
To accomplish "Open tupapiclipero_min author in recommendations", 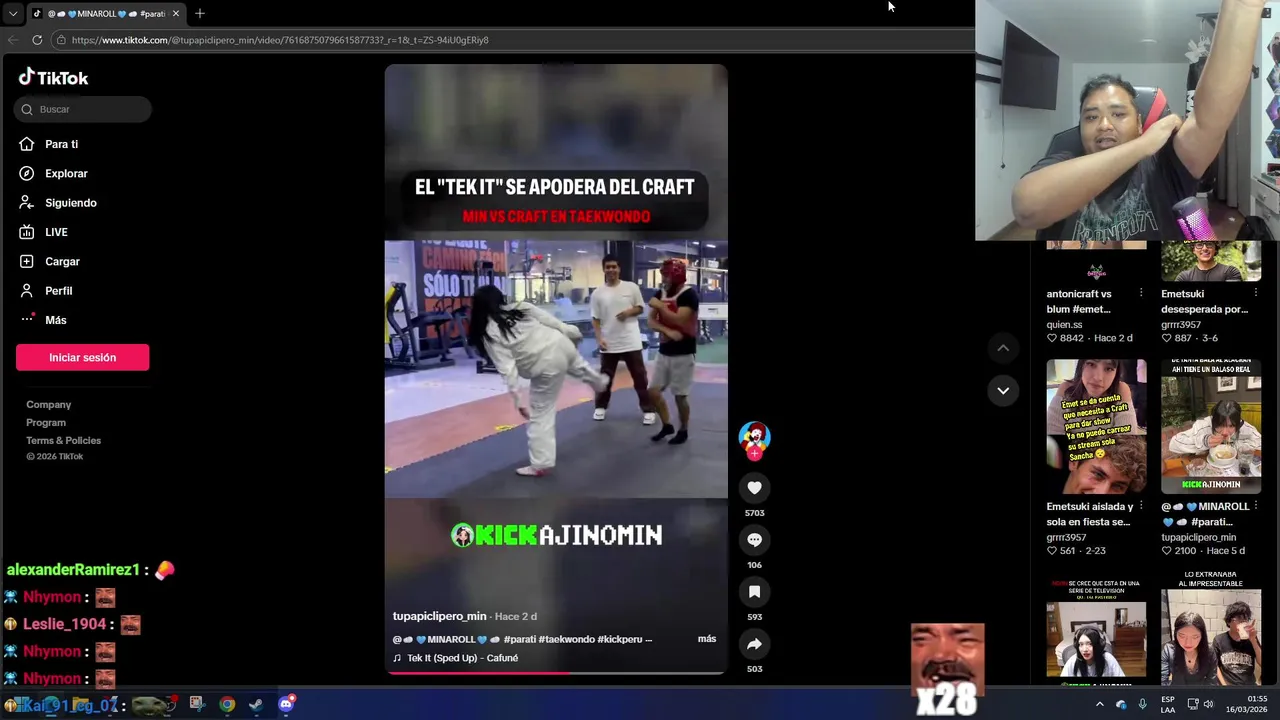I will pos(1198,537).
